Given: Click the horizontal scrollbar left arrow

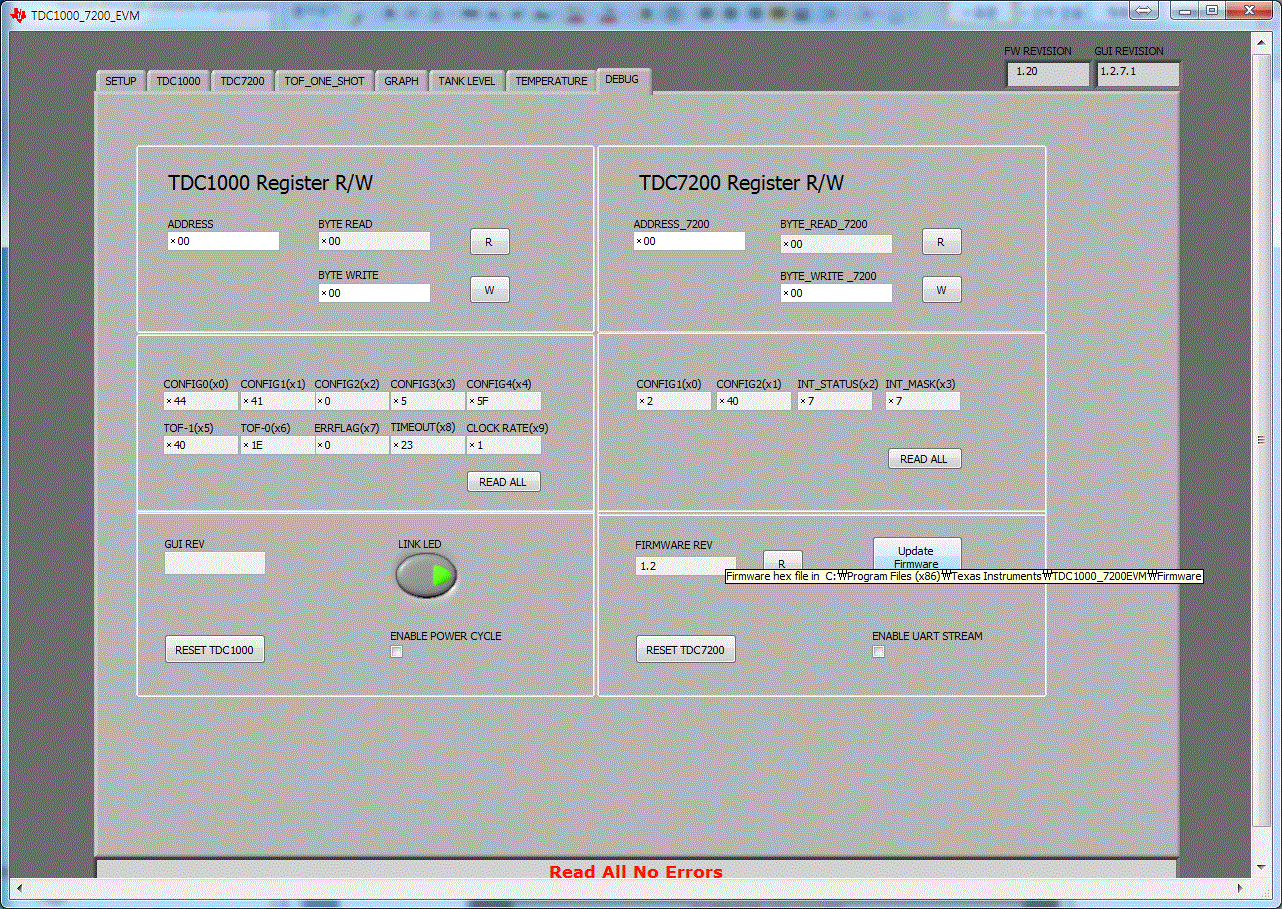Looking at the screenshot, I should [x=17, y=887].
